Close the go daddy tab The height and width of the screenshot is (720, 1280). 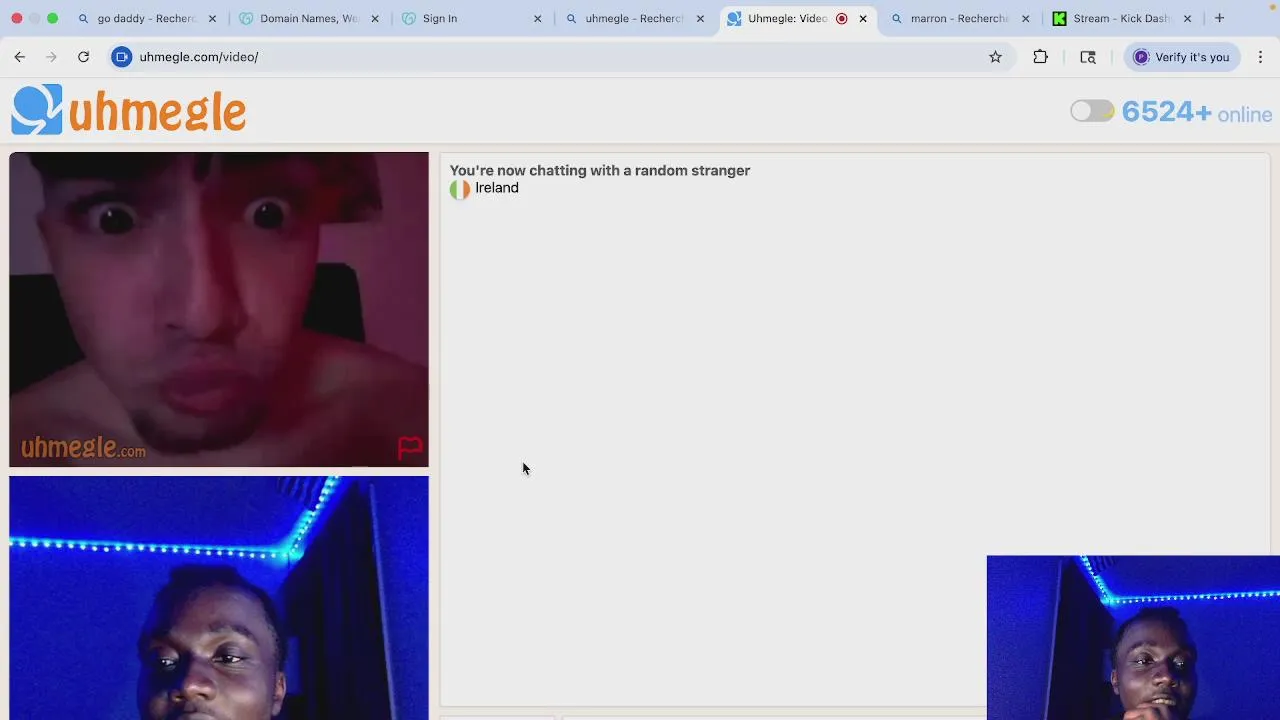point(212,18)
